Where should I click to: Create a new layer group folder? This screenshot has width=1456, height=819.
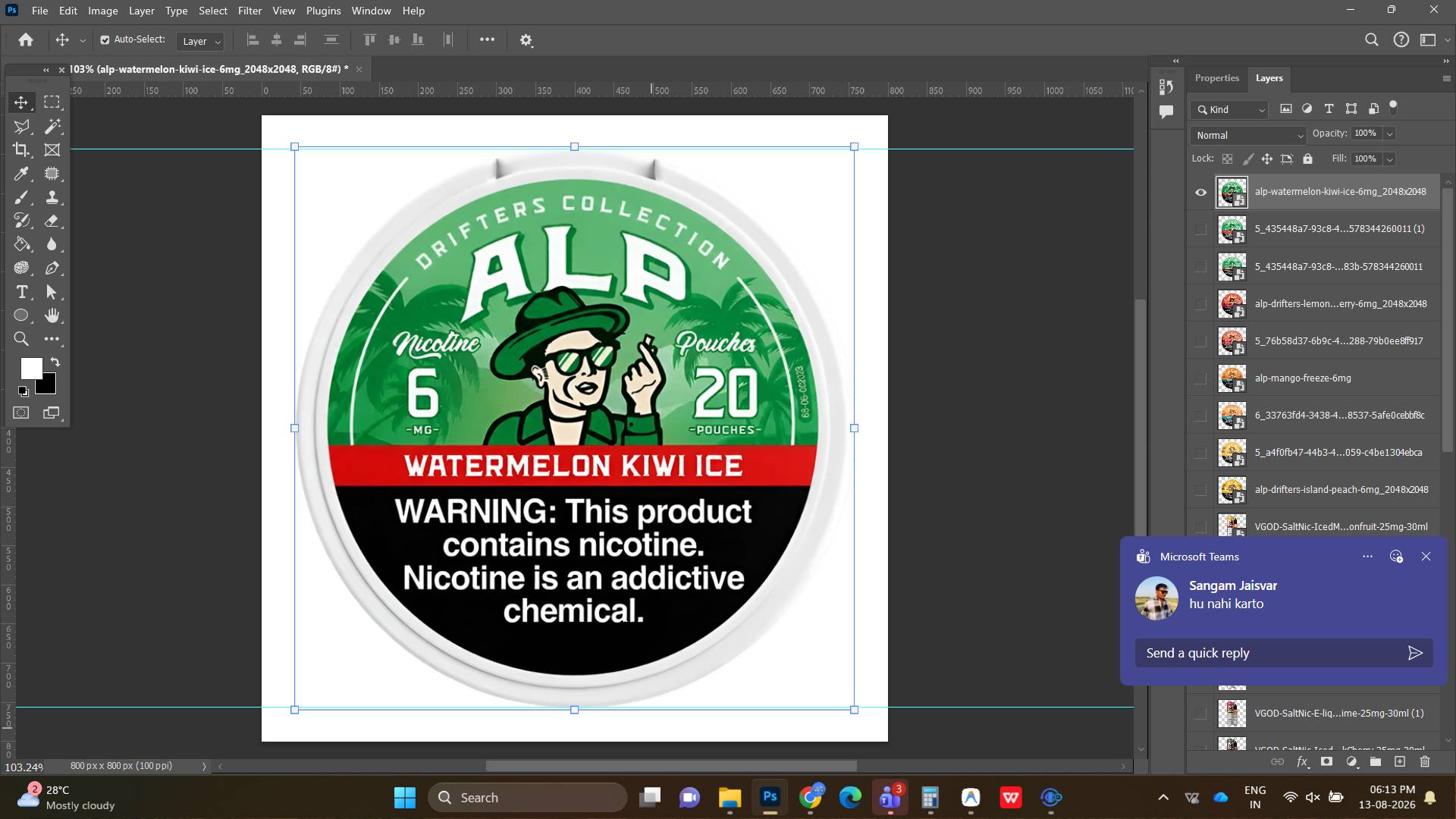point(1376,761)
